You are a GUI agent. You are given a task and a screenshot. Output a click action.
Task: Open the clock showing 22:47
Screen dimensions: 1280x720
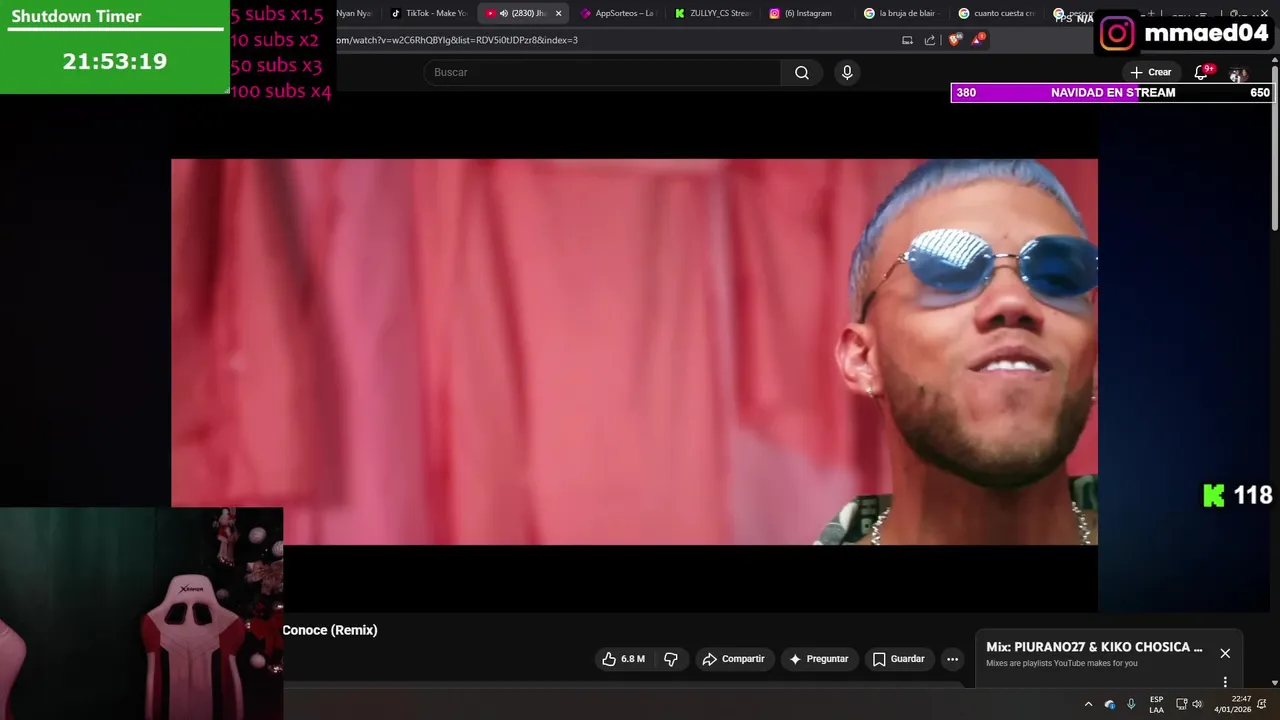tap(1233, 704)
